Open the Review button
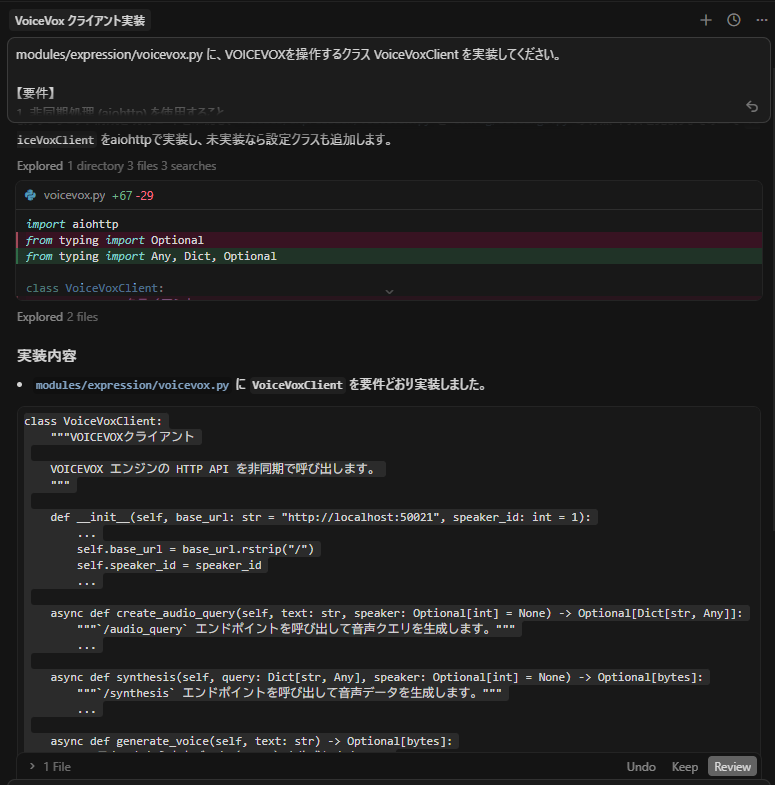Viewport: 775px width, 785px height. [732, 767]
